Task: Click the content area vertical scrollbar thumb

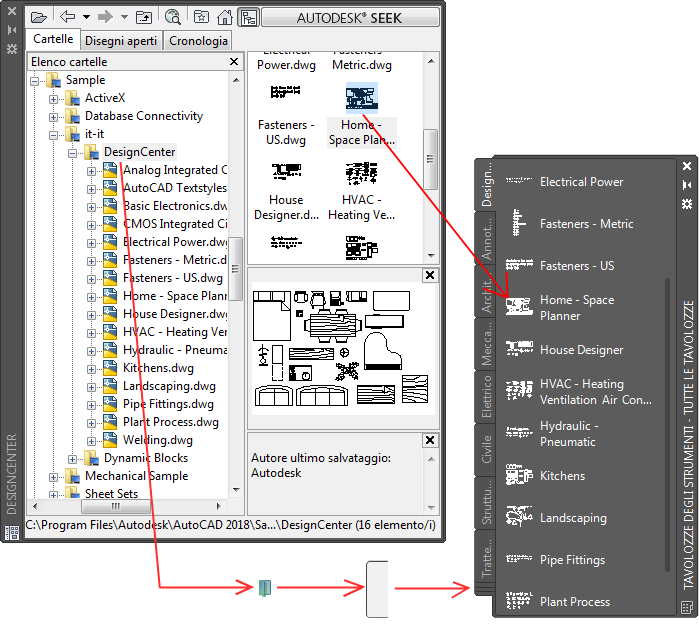Action: [431, 159]
